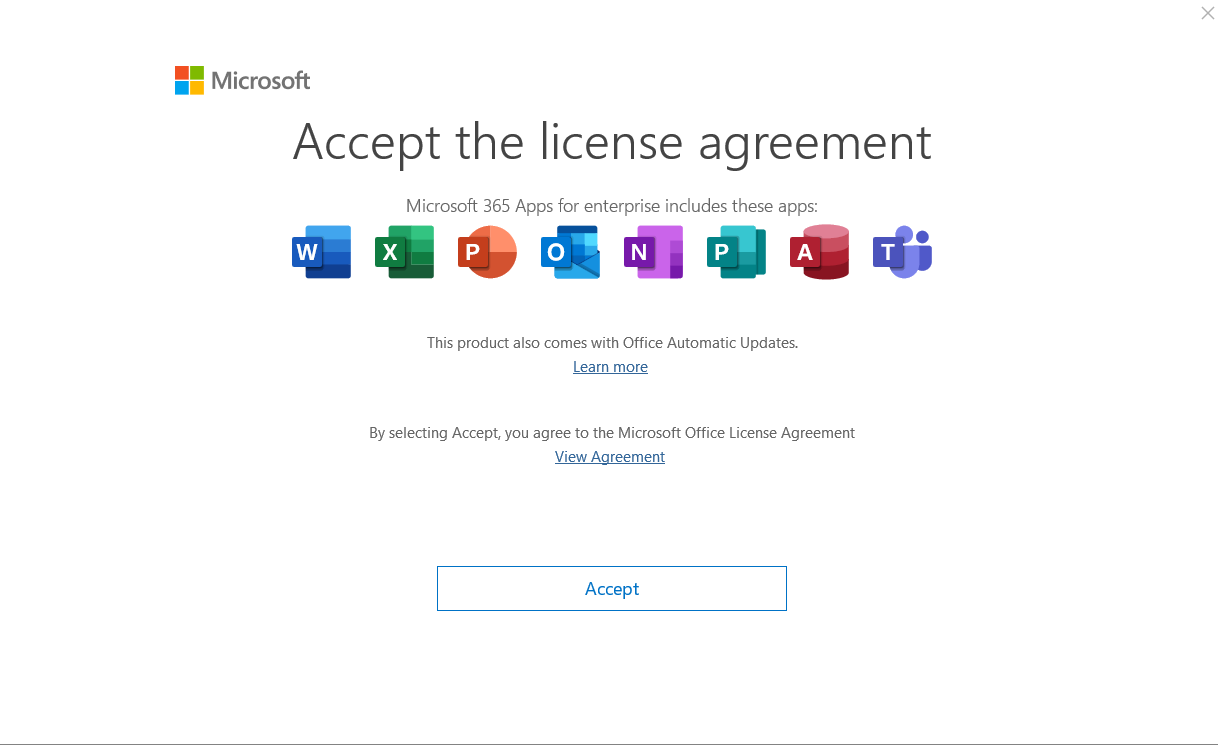Click the Word app icon
This screenshot has height=745, width=1218.
[x=321, y=252]
